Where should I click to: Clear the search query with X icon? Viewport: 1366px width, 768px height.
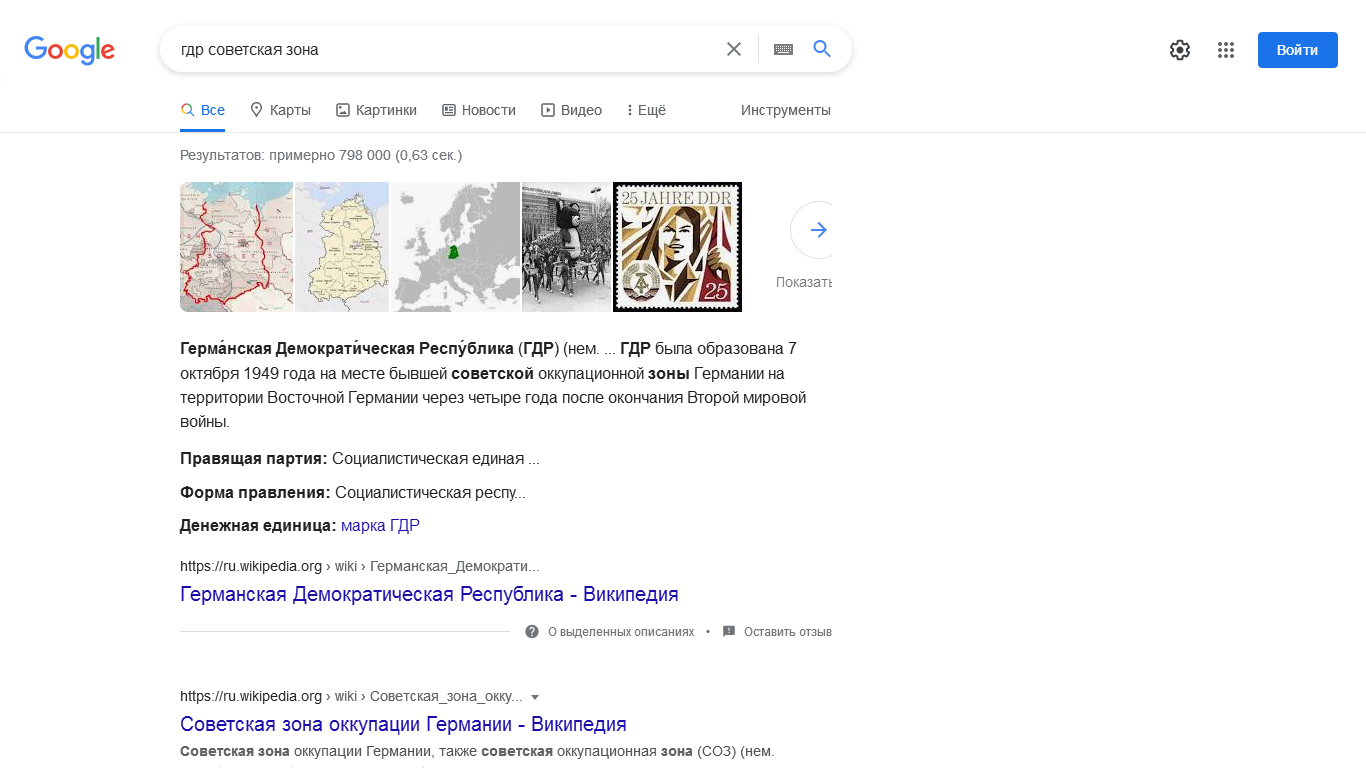tap(734, 49)
